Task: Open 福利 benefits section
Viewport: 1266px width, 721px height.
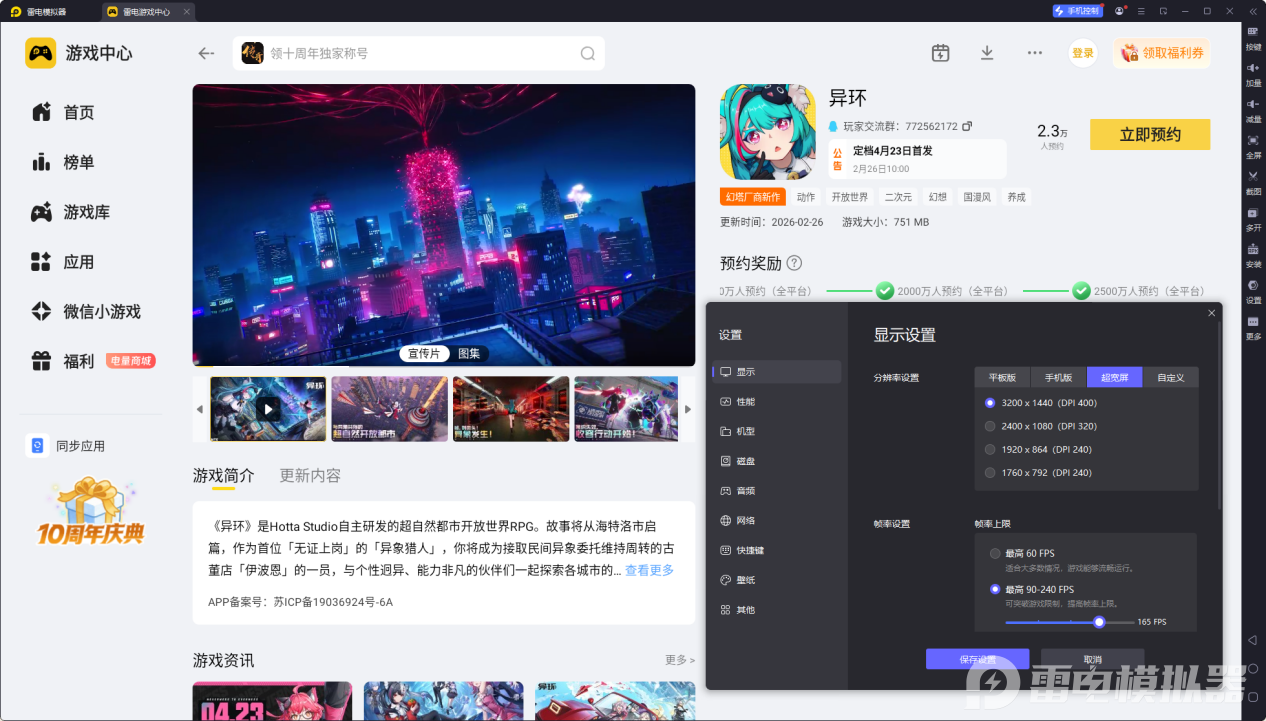Action: (62, 361)
